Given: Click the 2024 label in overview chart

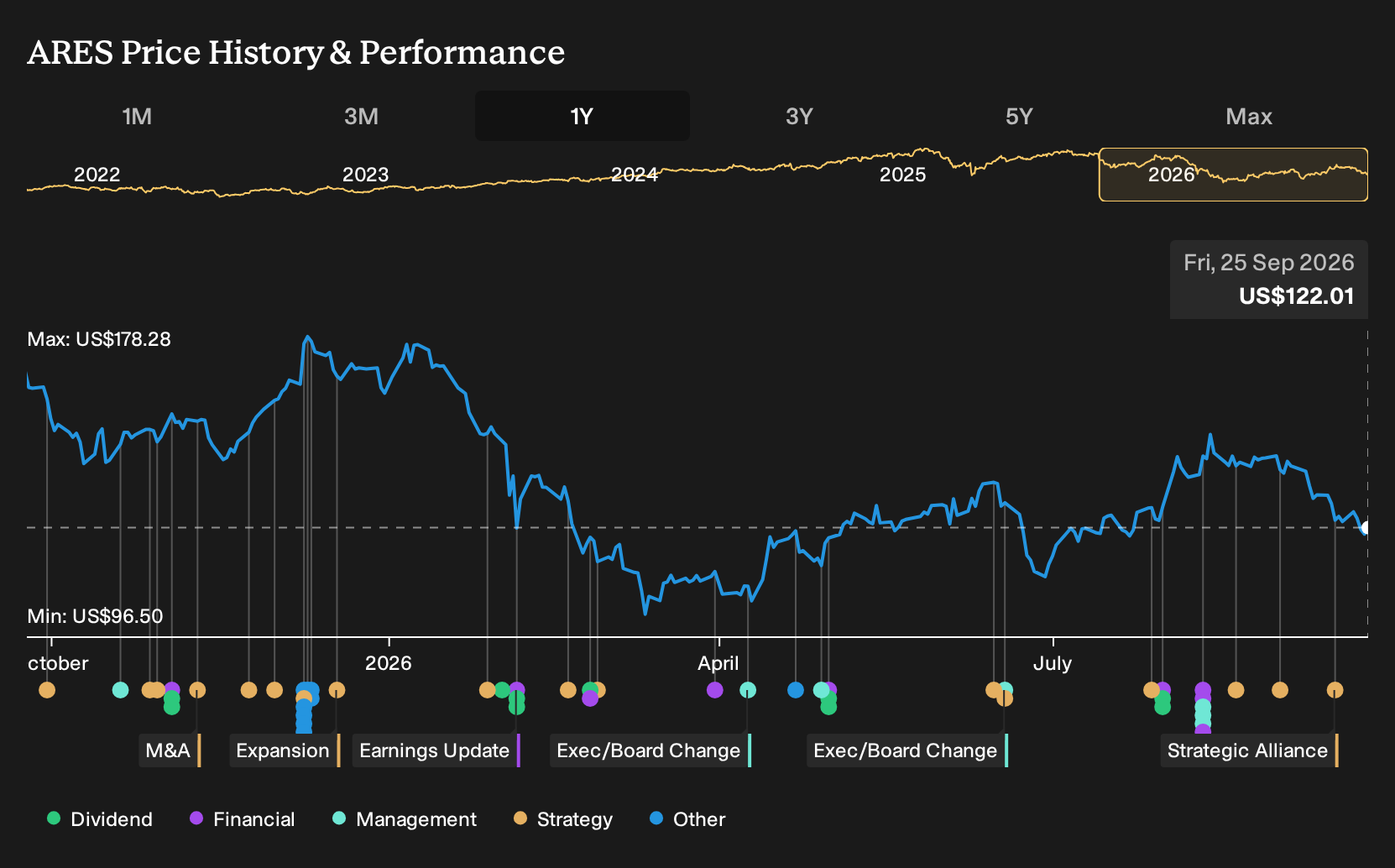Looking at the screenshot, I should pyautogui.click(x=635, y=175).
